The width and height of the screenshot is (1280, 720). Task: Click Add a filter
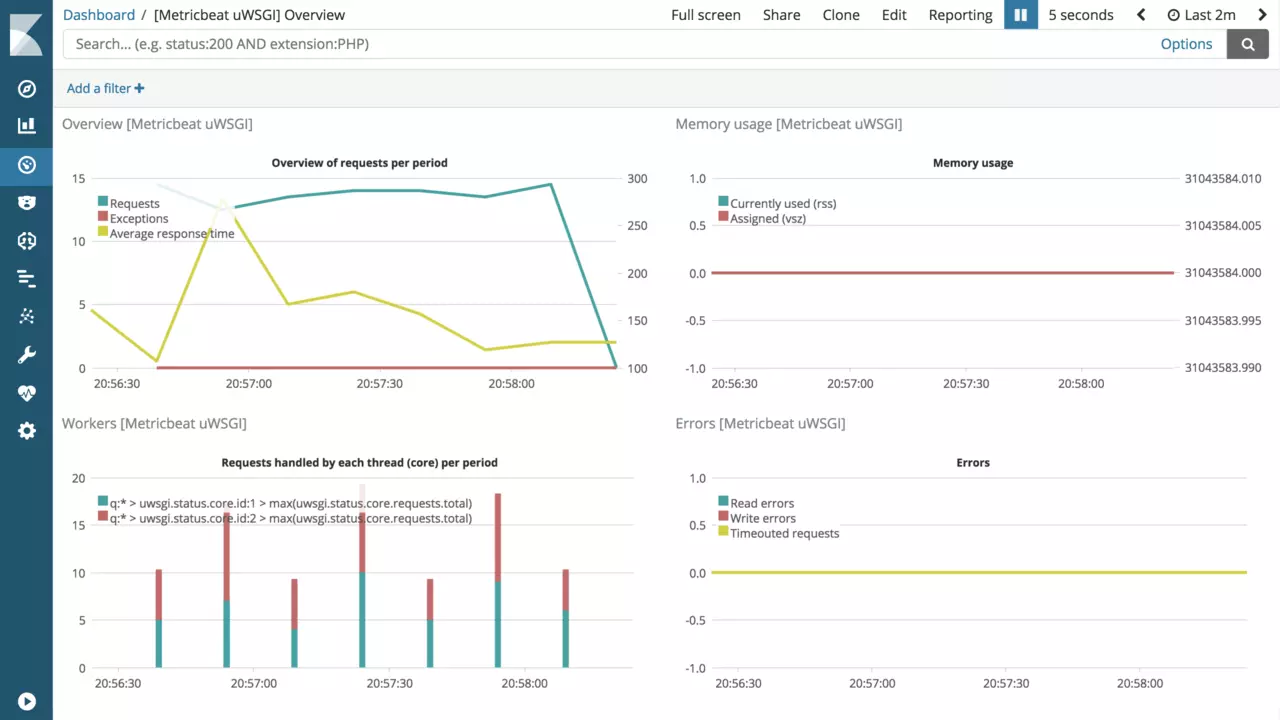click(105, 88)
